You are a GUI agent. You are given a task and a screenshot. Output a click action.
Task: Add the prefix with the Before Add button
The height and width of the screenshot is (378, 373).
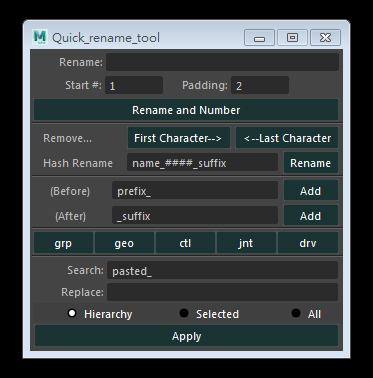pos(311,191)
